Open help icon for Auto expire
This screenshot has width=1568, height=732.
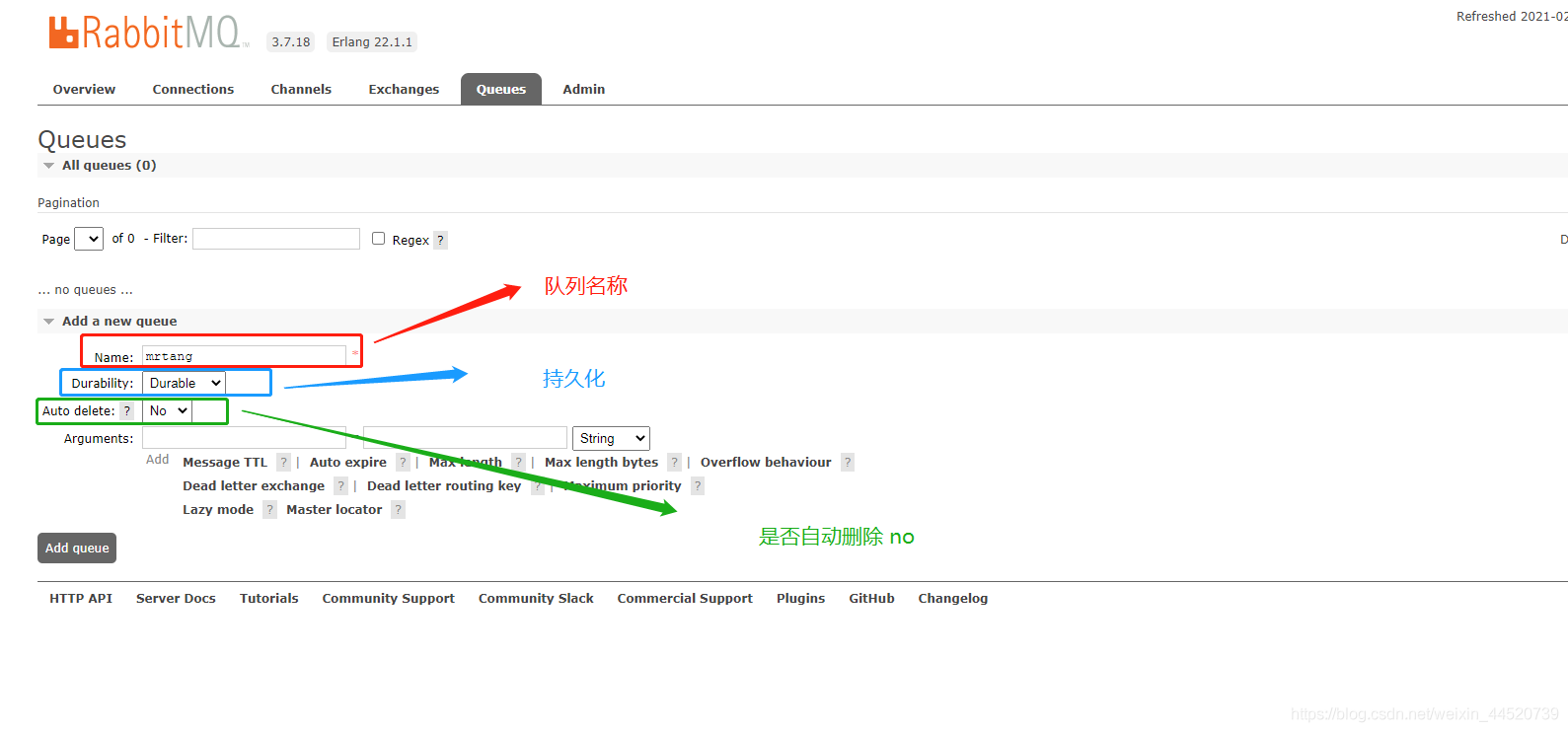pos(403,463)
